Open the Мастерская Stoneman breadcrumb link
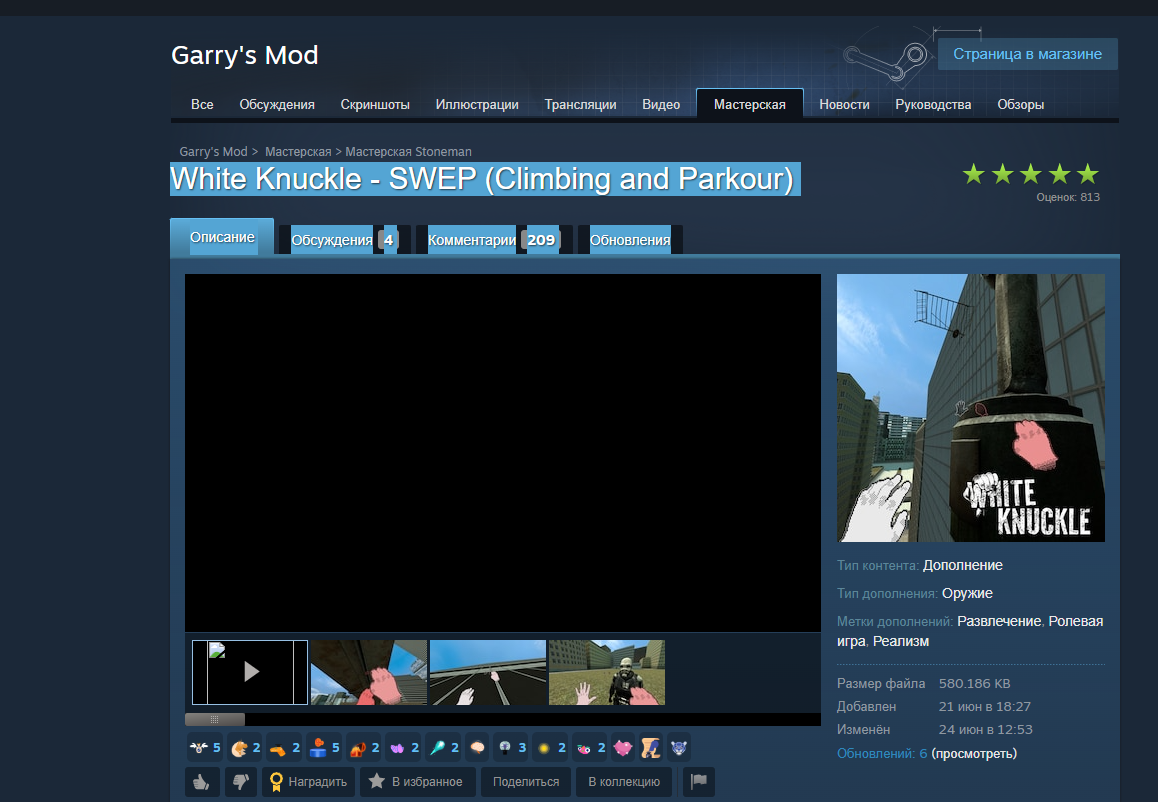 click(x=408, y=151)
